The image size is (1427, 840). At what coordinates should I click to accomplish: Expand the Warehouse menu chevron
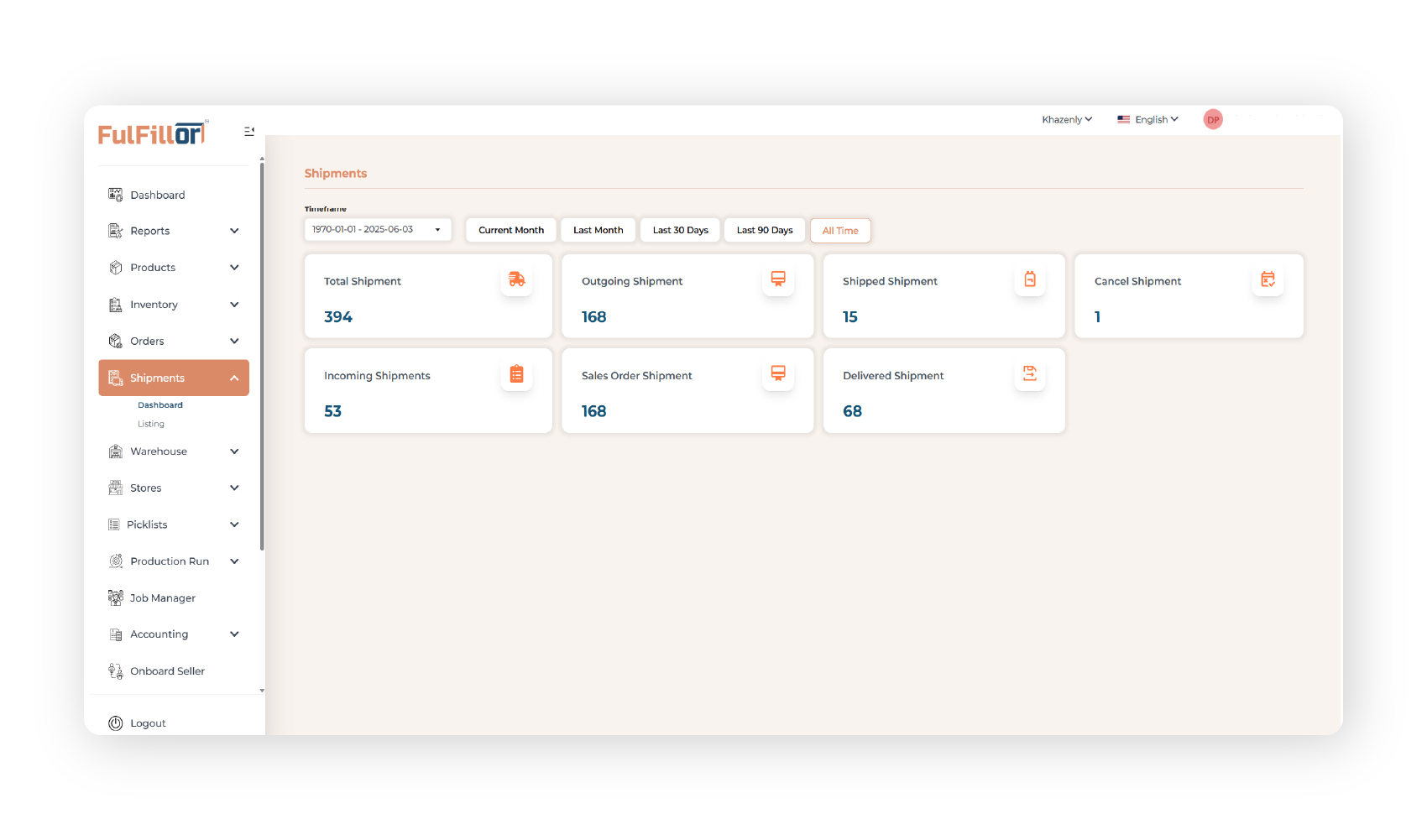click(x=234, y=451)
